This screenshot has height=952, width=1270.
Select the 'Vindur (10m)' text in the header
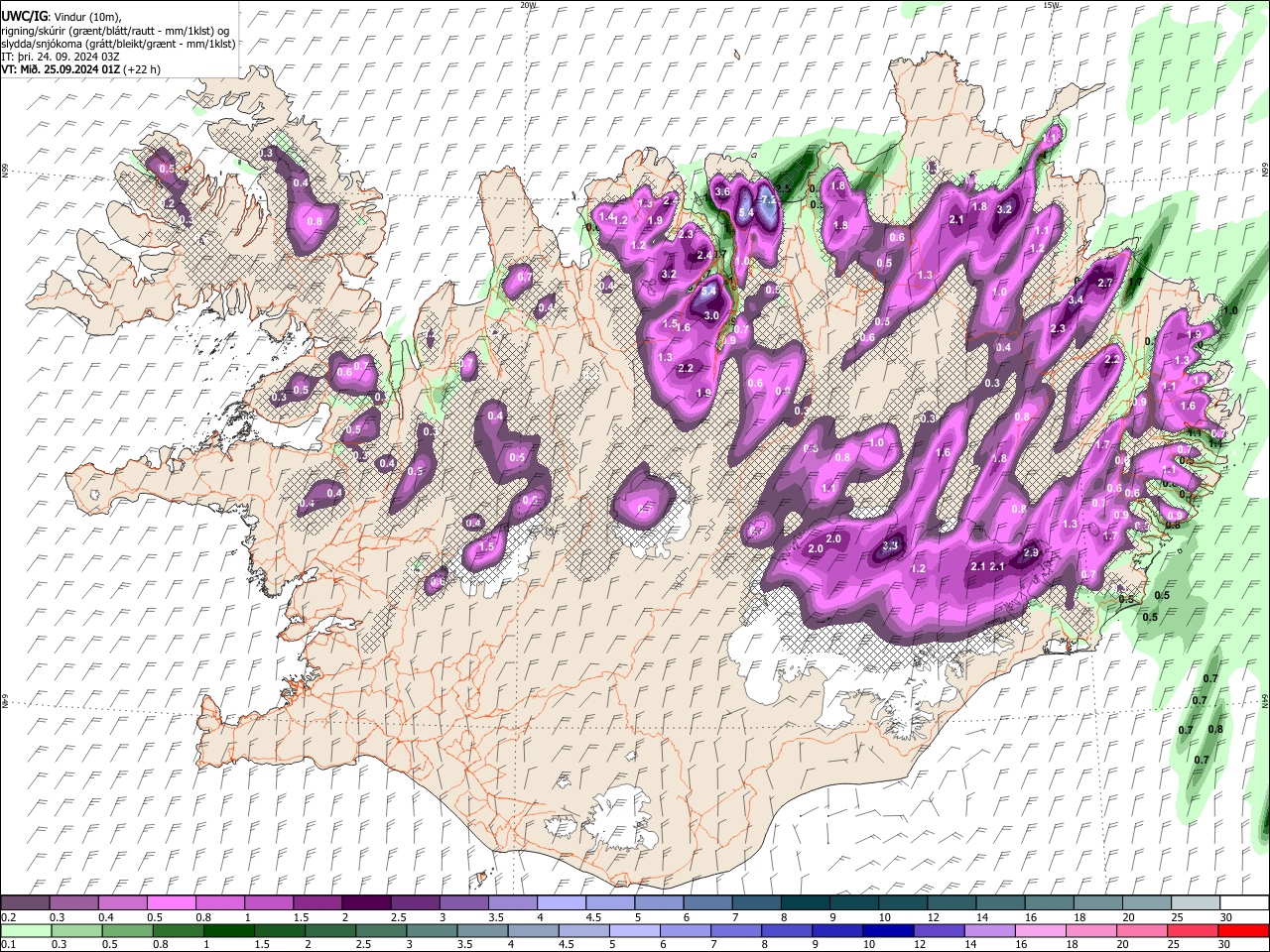click(x=87, y=17)
